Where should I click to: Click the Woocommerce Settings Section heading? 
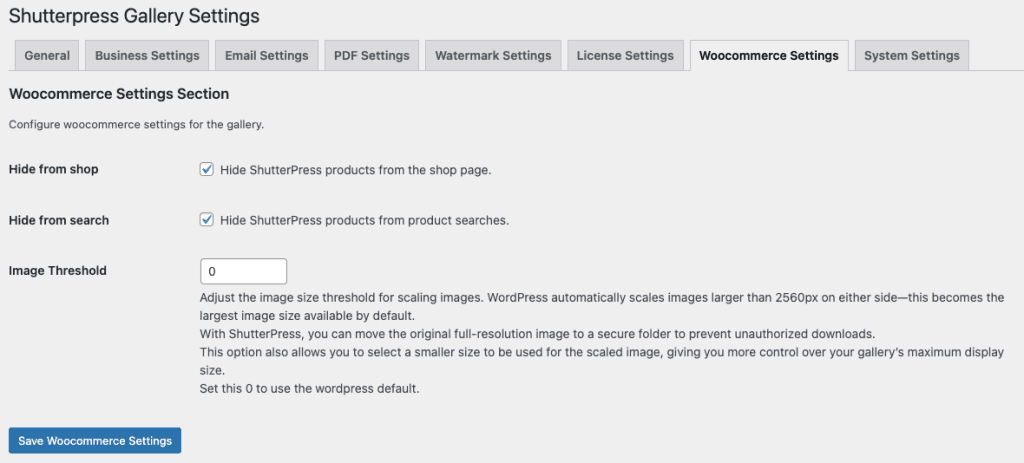[118, 94]
